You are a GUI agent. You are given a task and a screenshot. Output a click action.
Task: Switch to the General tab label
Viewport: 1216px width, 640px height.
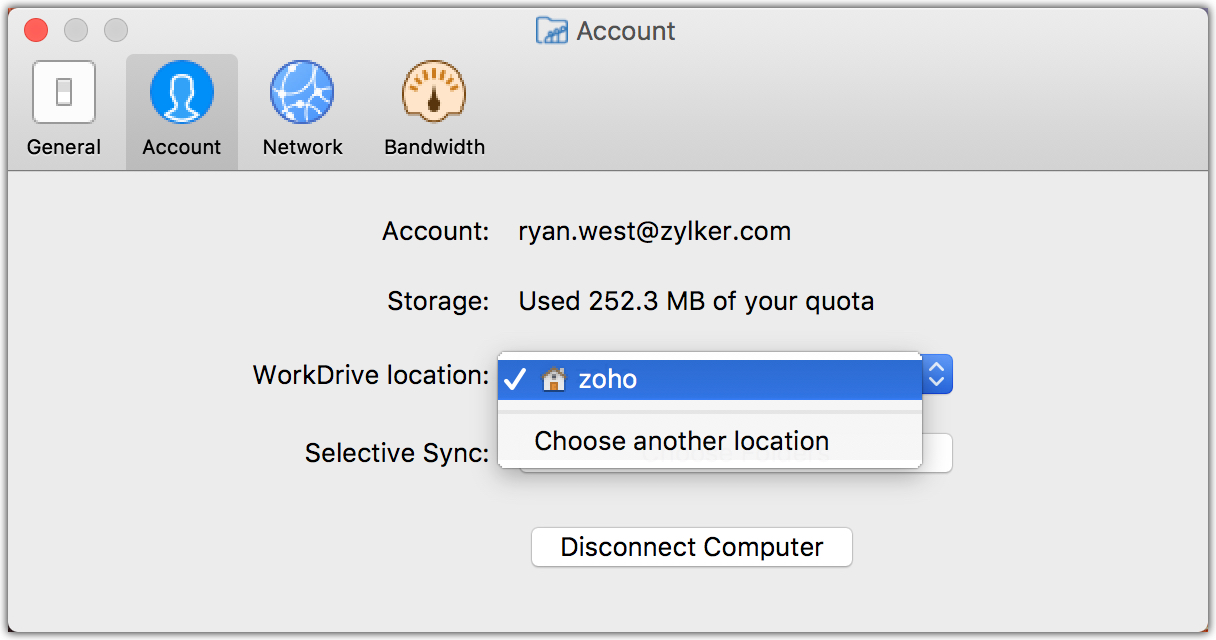(x=64, y=147)
